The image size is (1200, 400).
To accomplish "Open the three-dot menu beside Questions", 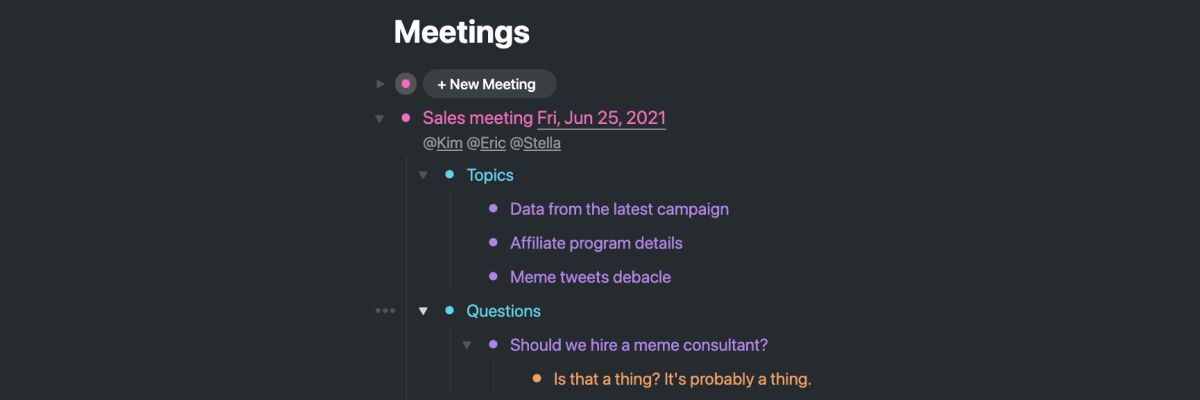I will pyautogui.click(x=385, y=311).
